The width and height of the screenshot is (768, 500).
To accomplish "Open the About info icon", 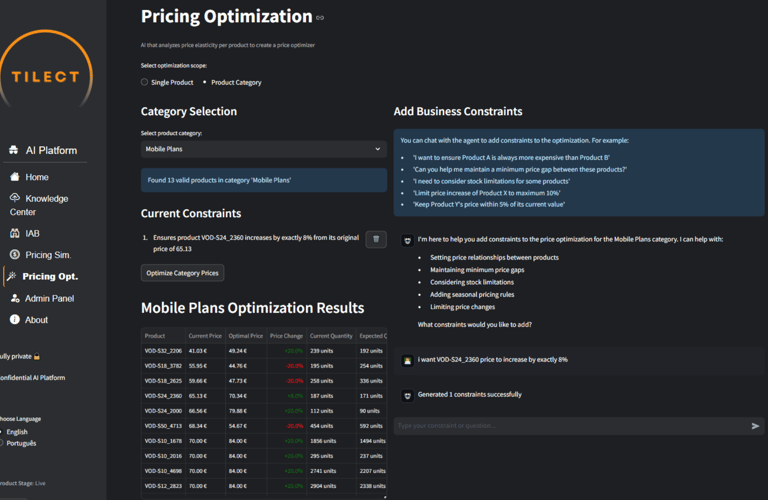I will click(x=15, y=320).
